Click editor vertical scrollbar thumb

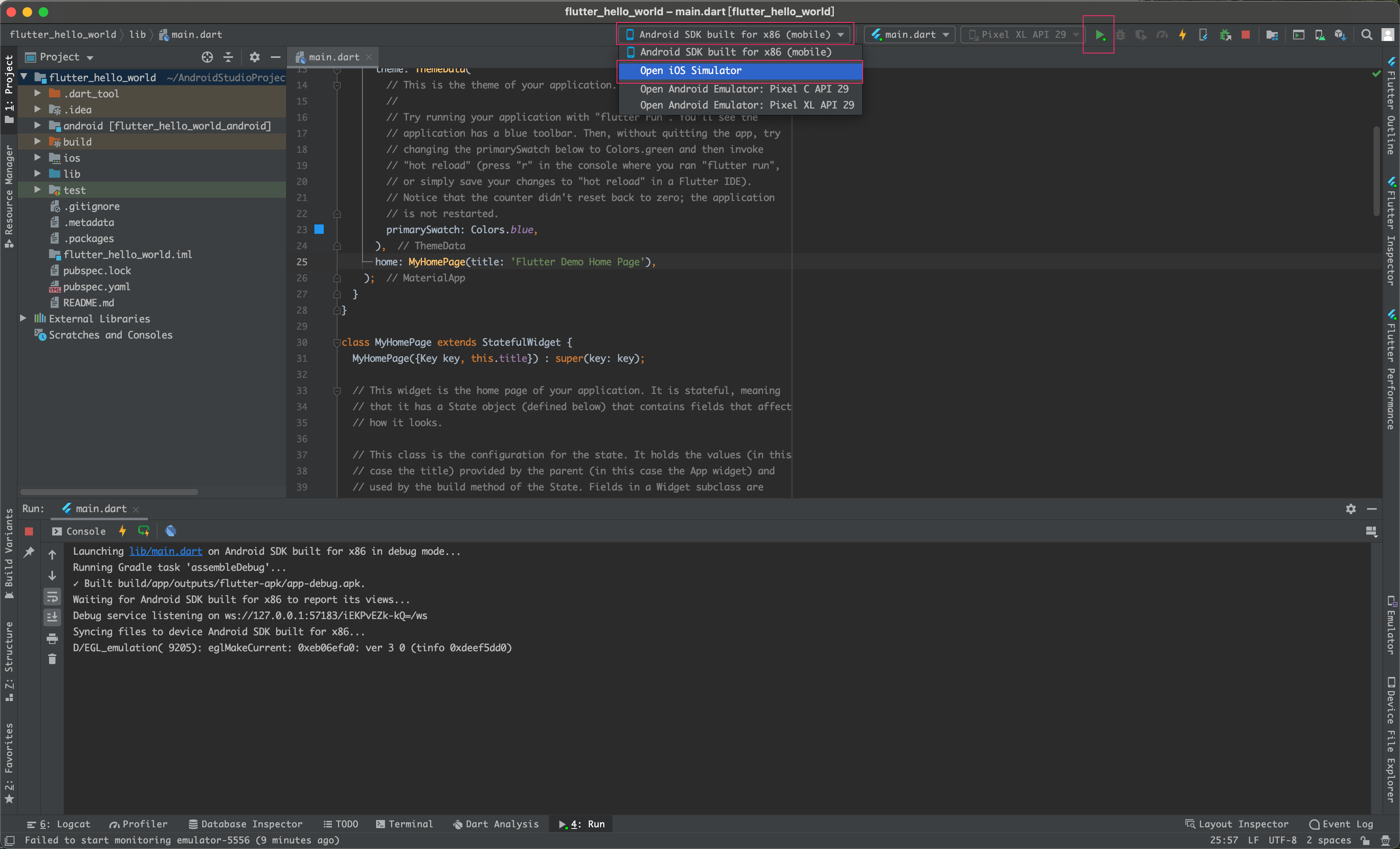pos(1376,172)
